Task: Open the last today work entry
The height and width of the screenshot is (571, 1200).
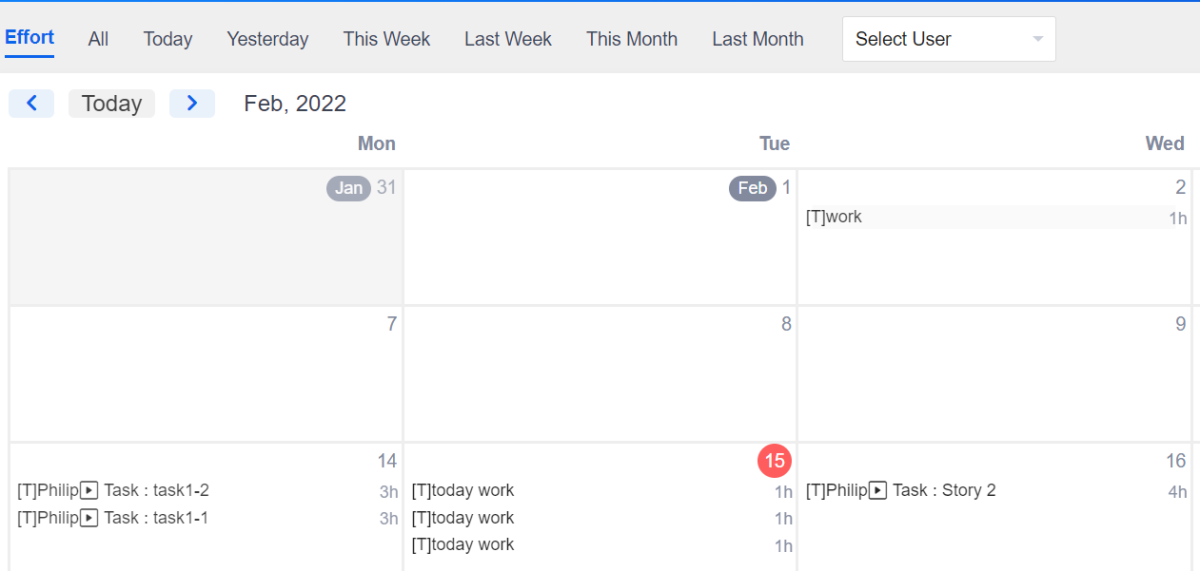Action: [x=463, y=545]
